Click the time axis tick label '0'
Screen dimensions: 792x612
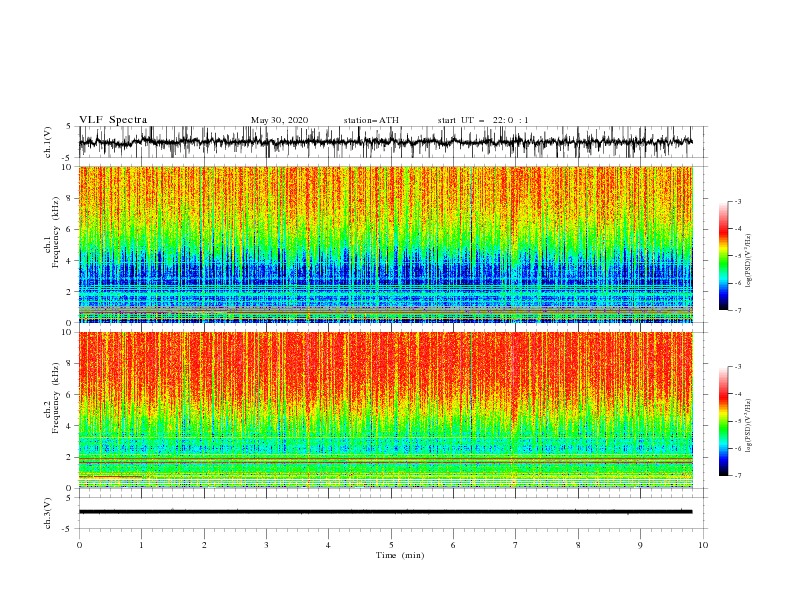coord(79,545)
